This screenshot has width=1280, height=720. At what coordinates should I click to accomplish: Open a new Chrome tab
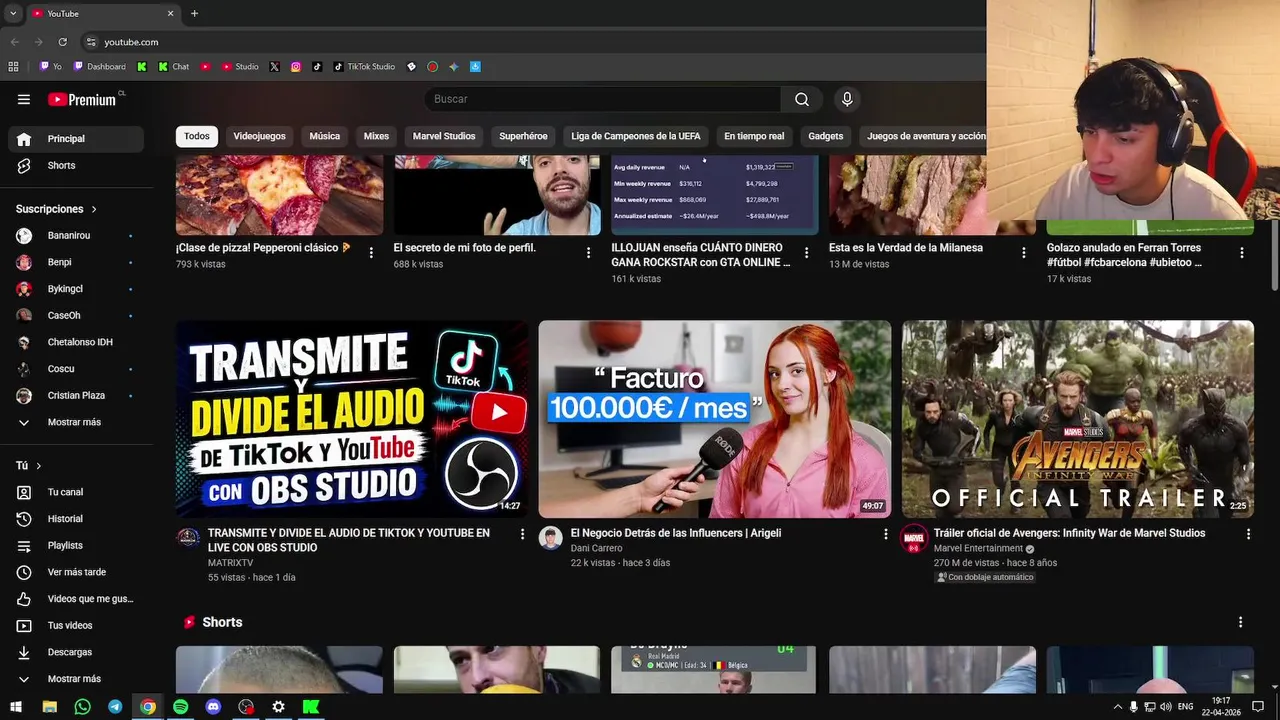(x=194, y=13)
